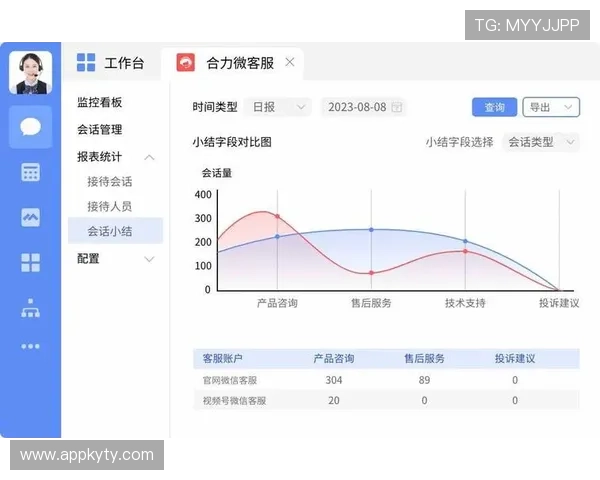Image resolution: width=600 pixels, height=480 pixels.
Task: Select the 会话小结 report
Action: (116, 231)
